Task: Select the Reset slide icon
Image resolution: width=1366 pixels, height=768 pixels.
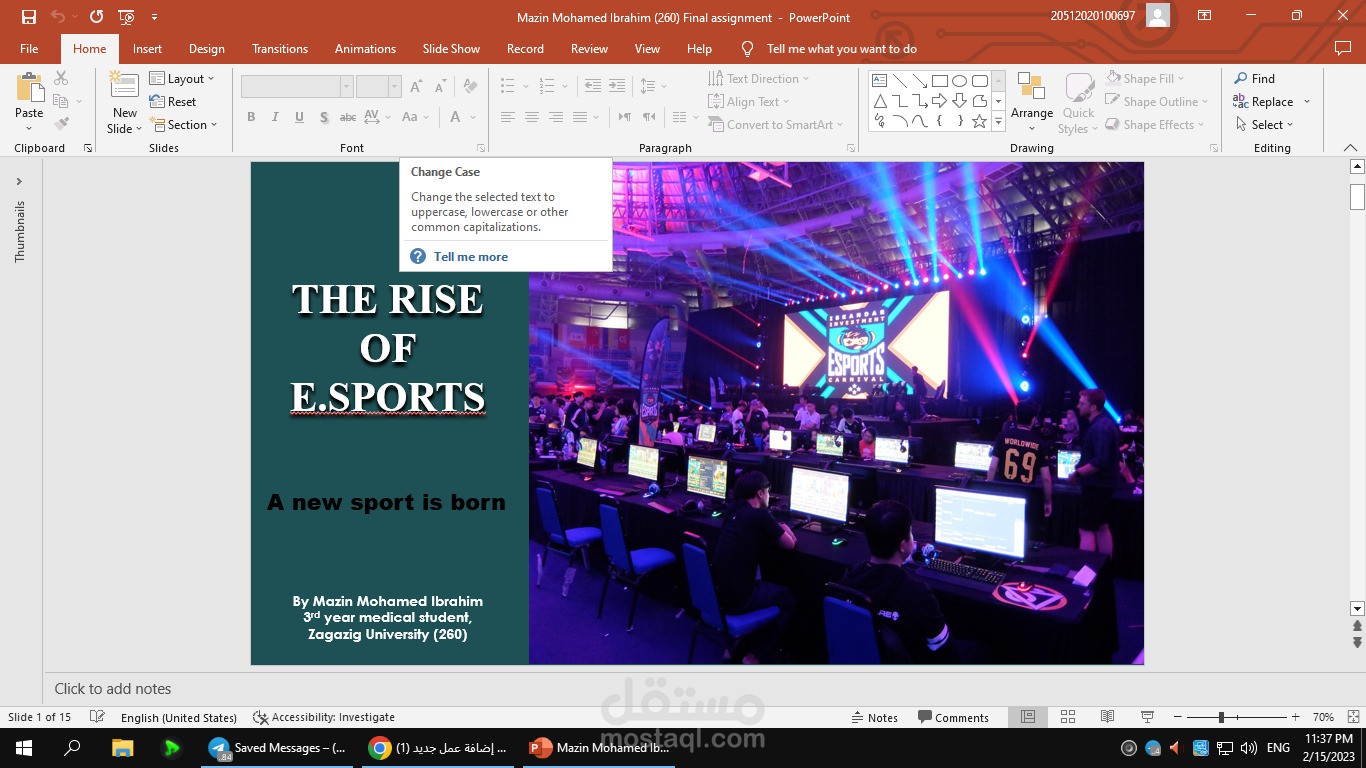Action: click(158, 101)
